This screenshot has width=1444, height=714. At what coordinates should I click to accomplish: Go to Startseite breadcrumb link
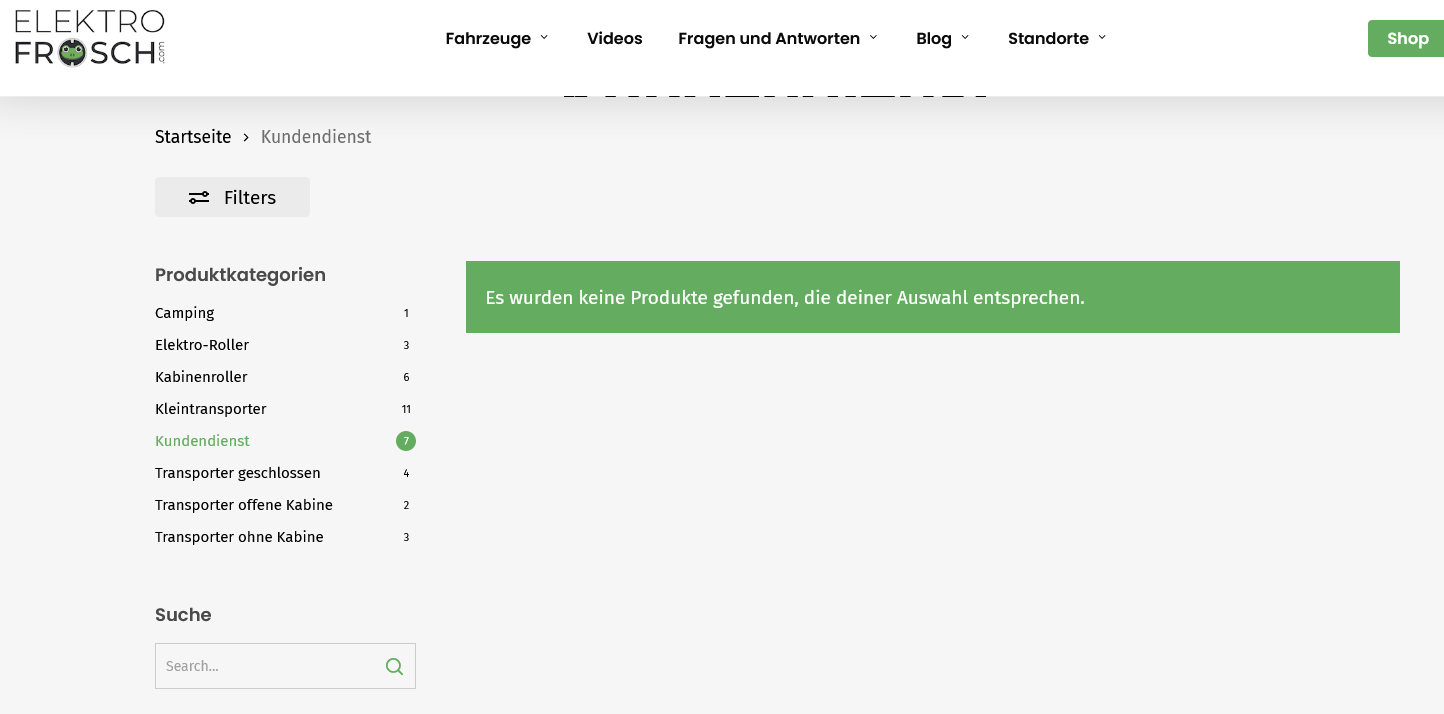click(x=193, y=137)
